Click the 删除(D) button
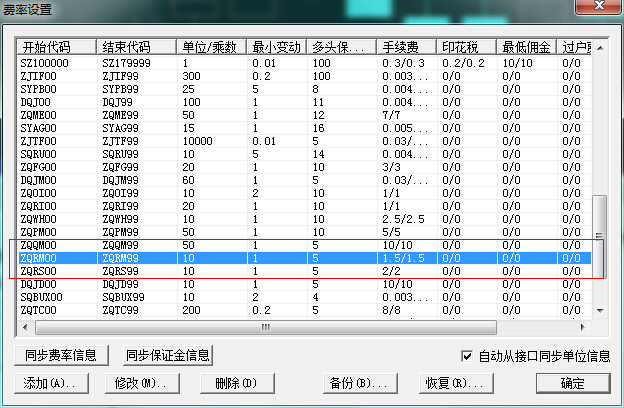This screenshot has width=624, height=408. pyautogui.click(x=237, y=383)
